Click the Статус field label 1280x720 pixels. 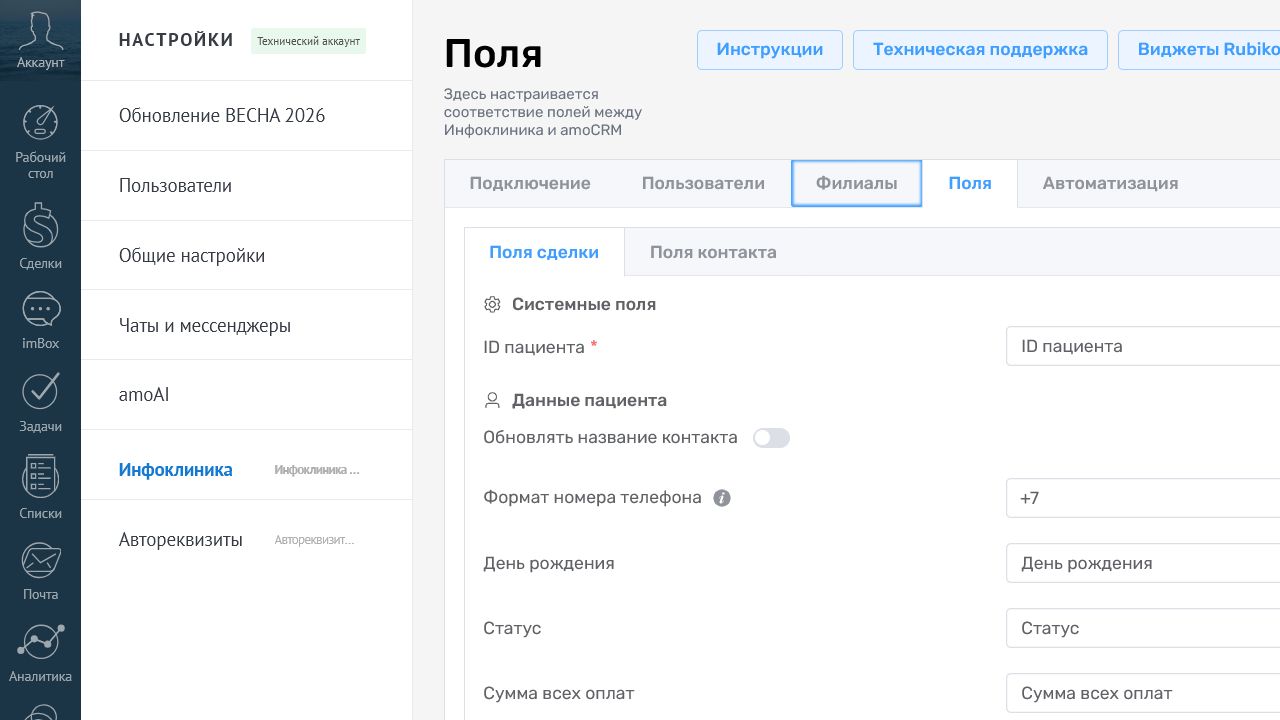tap(512, 628)
